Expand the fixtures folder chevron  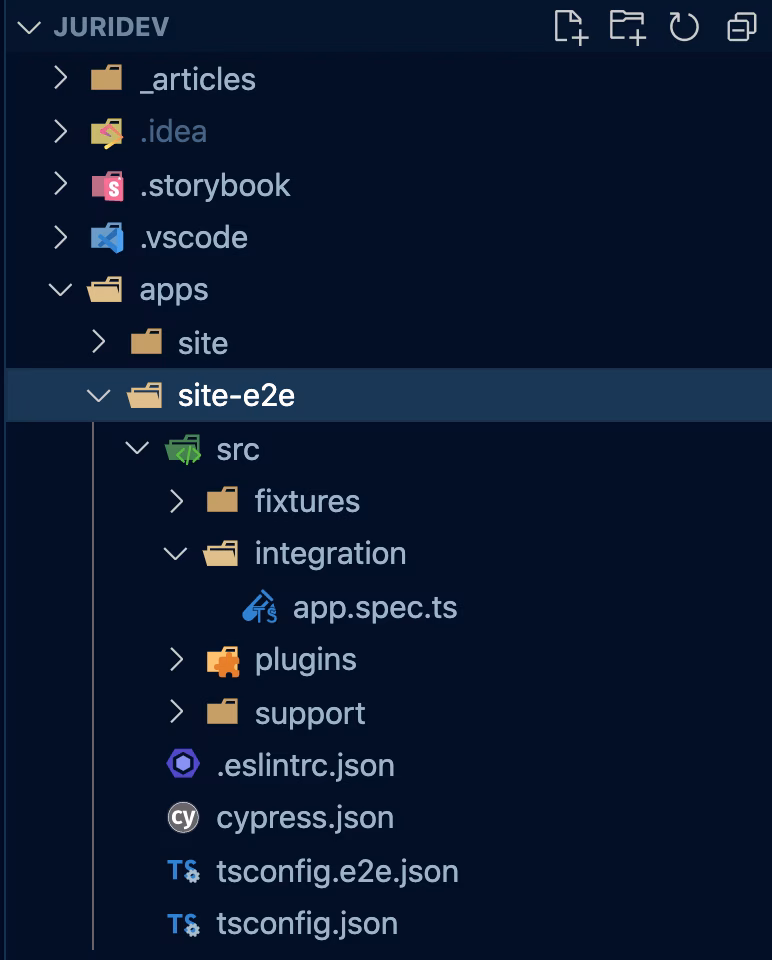[x=177, y=501]
